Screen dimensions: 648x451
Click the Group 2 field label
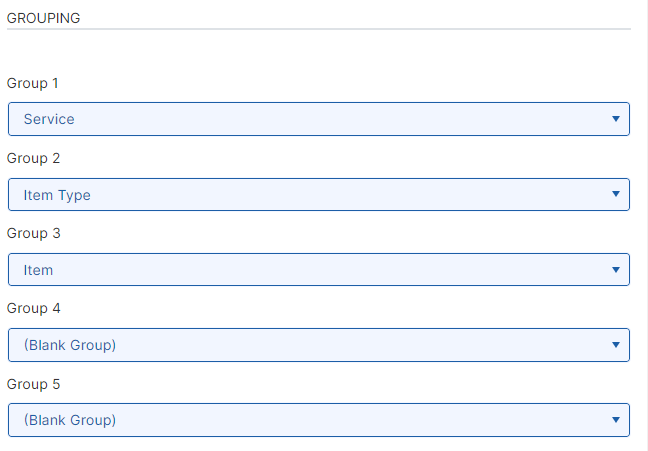[33, 158]
